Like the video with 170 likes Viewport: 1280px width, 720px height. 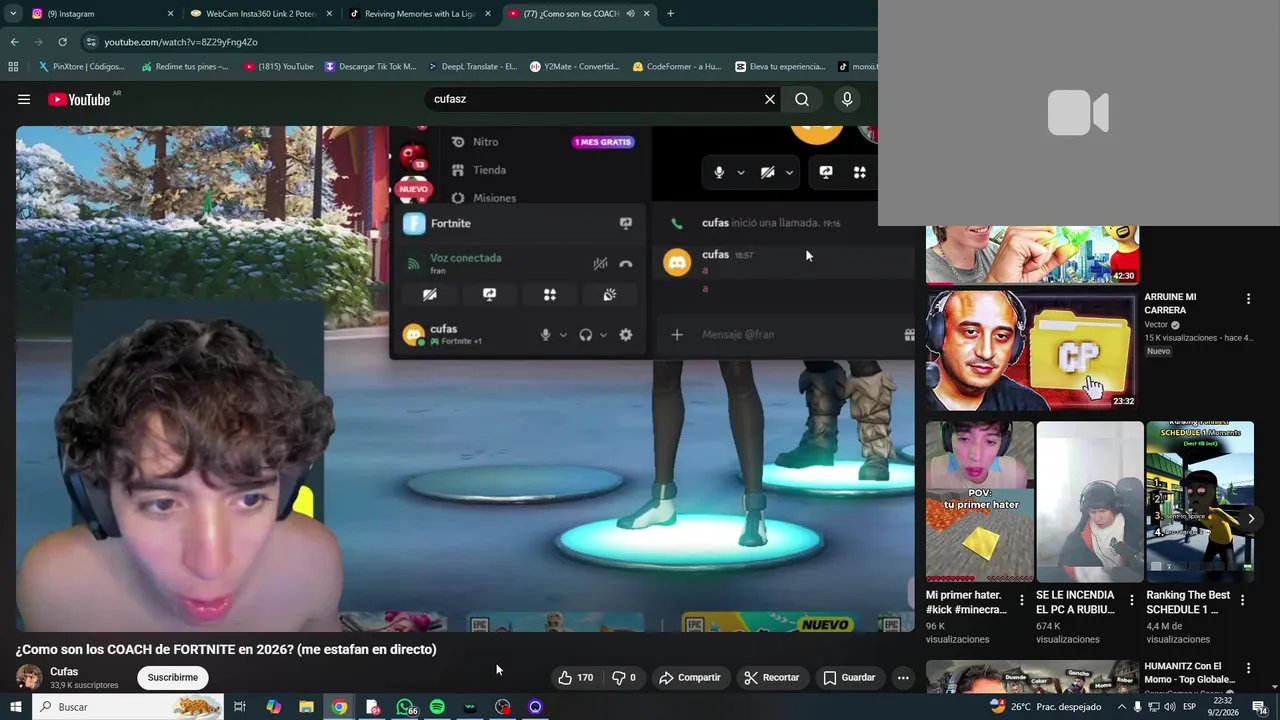coord(576,677)
